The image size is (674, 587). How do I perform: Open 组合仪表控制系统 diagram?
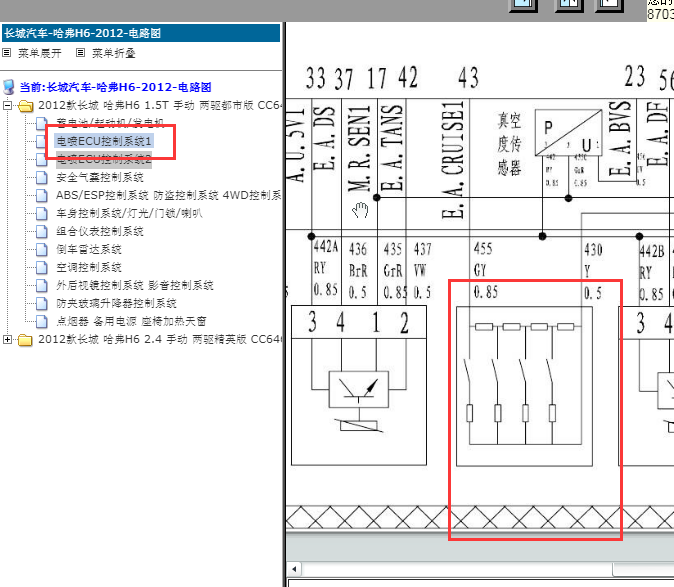pos(100,232)
